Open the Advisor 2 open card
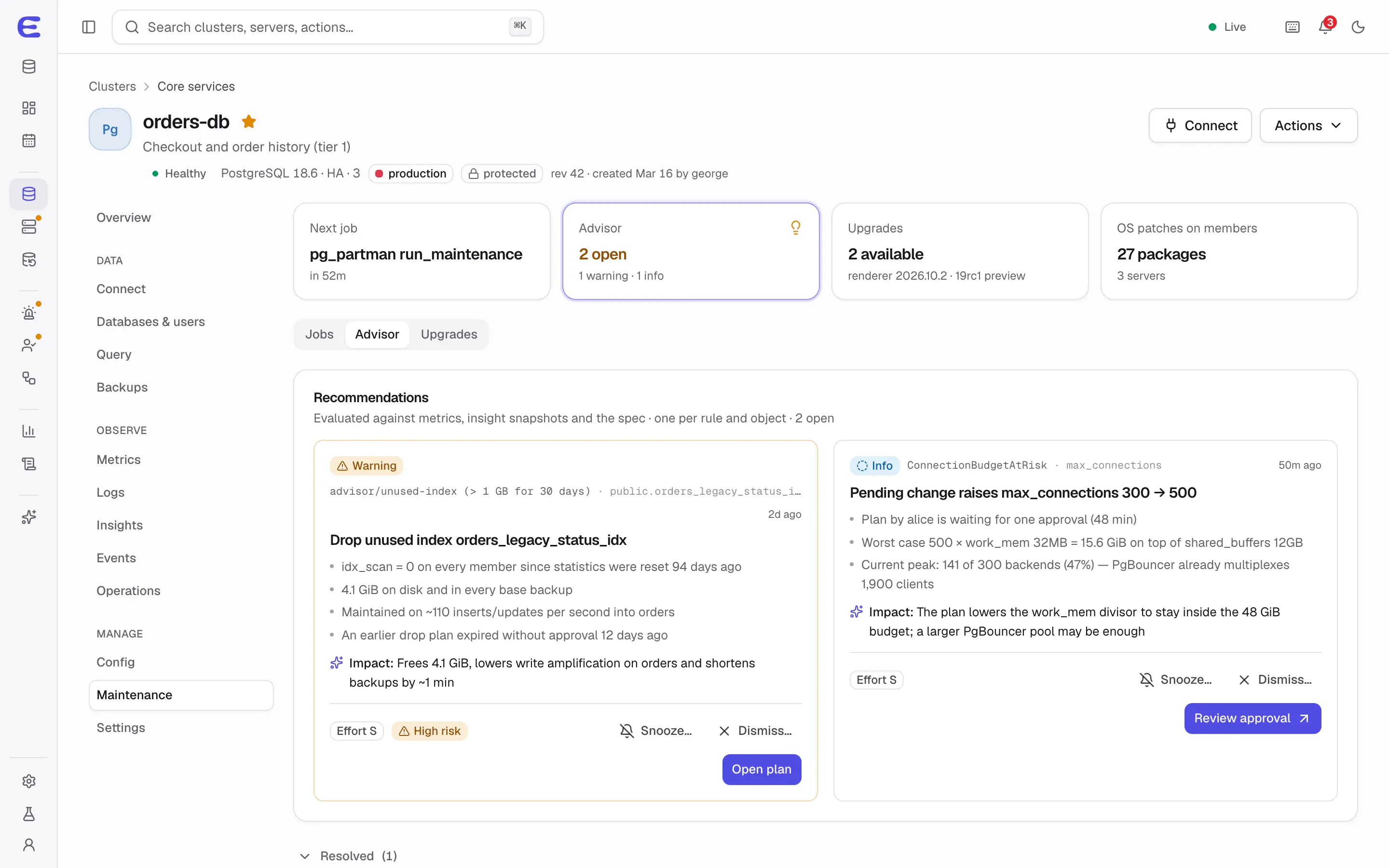Image resolution: width=1389 pixels, height=868 pixels. tap(691, 251)
